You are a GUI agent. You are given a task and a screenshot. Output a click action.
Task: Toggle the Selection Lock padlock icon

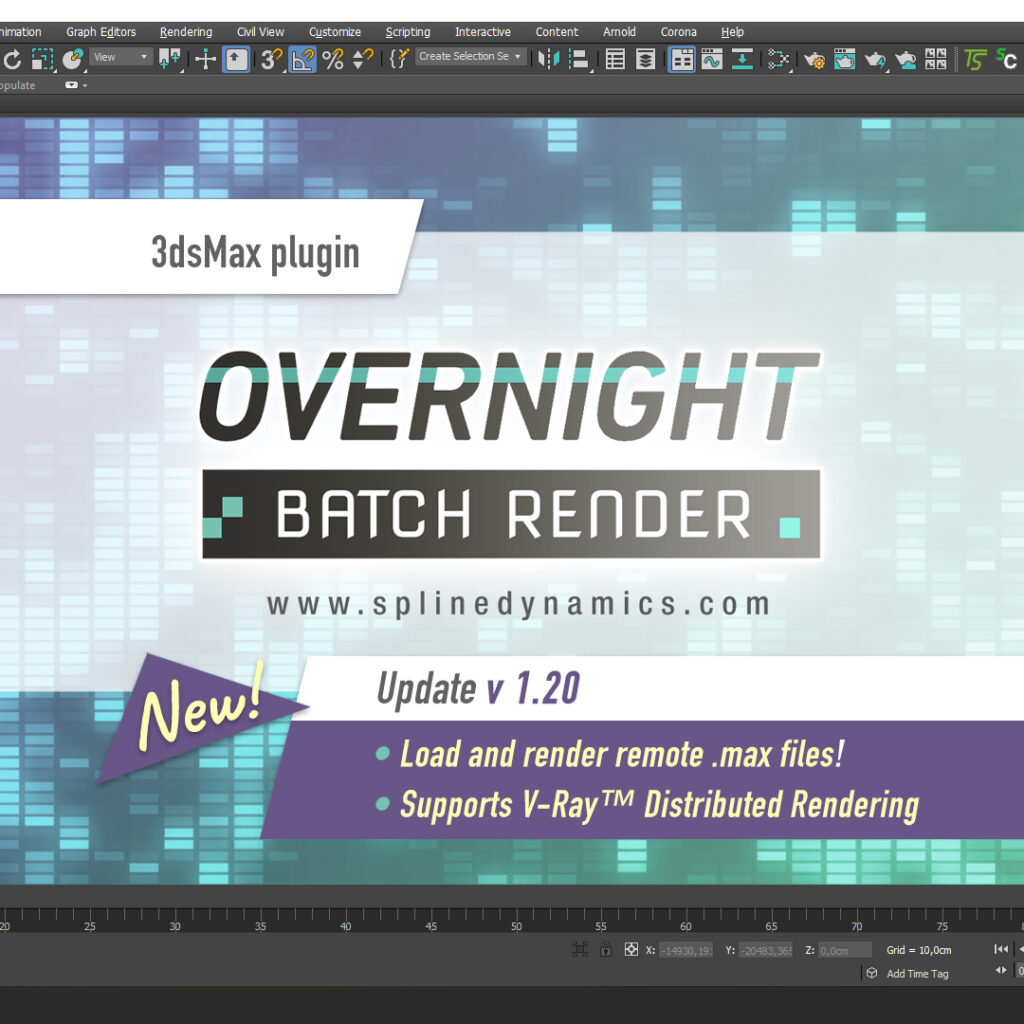point(605,950)
